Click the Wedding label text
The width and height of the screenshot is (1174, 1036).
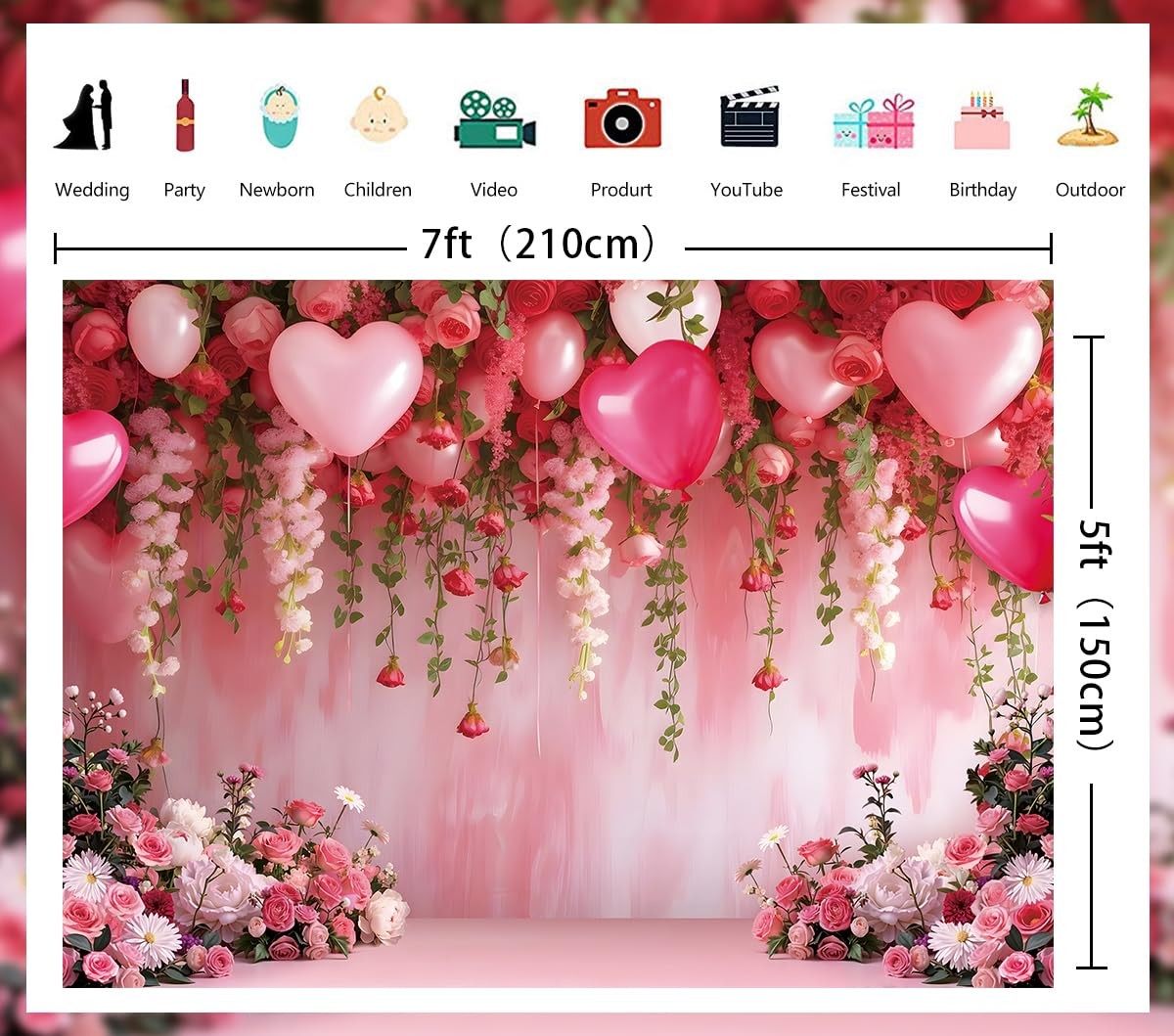click(92, 190)
